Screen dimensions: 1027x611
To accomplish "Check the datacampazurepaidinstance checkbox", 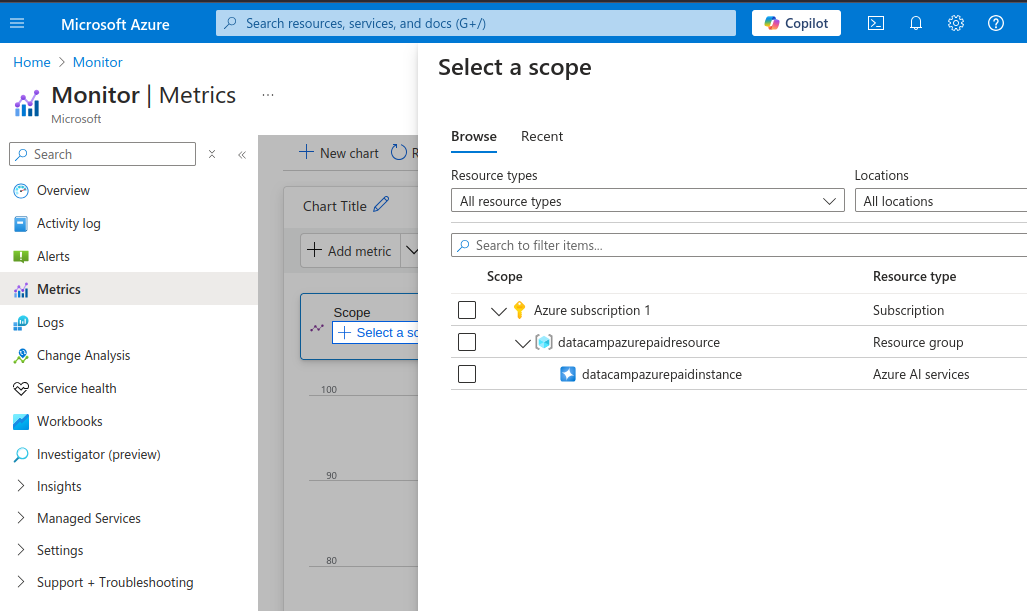I will [467, 374].
